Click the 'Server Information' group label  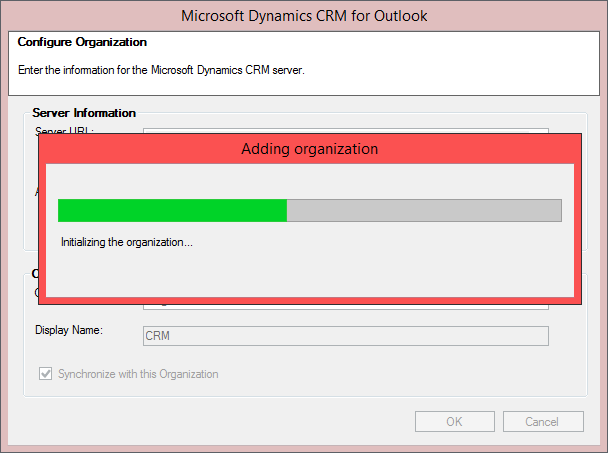[x=84, y=113]
